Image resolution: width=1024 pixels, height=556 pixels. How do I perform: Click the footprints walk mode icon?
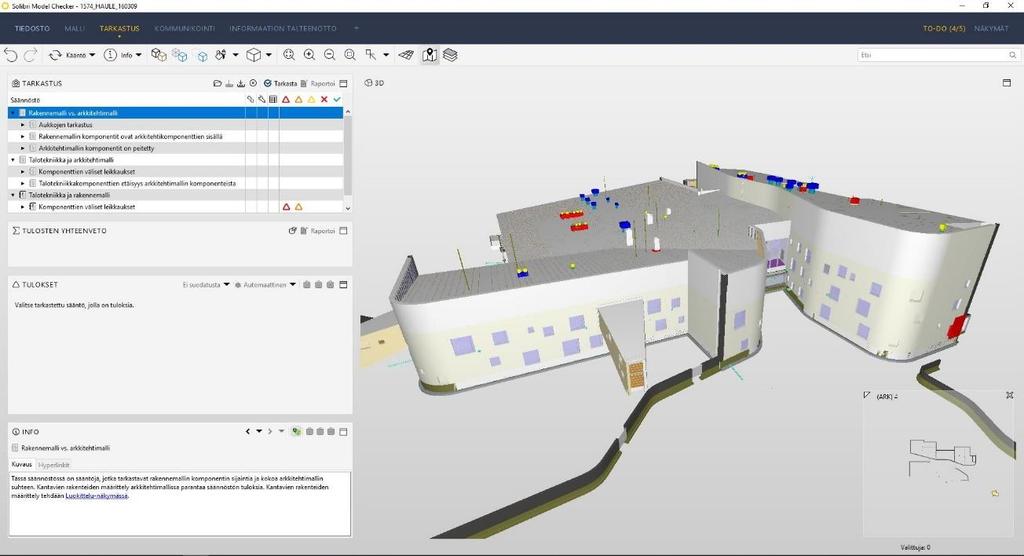[x=221, y=55]
